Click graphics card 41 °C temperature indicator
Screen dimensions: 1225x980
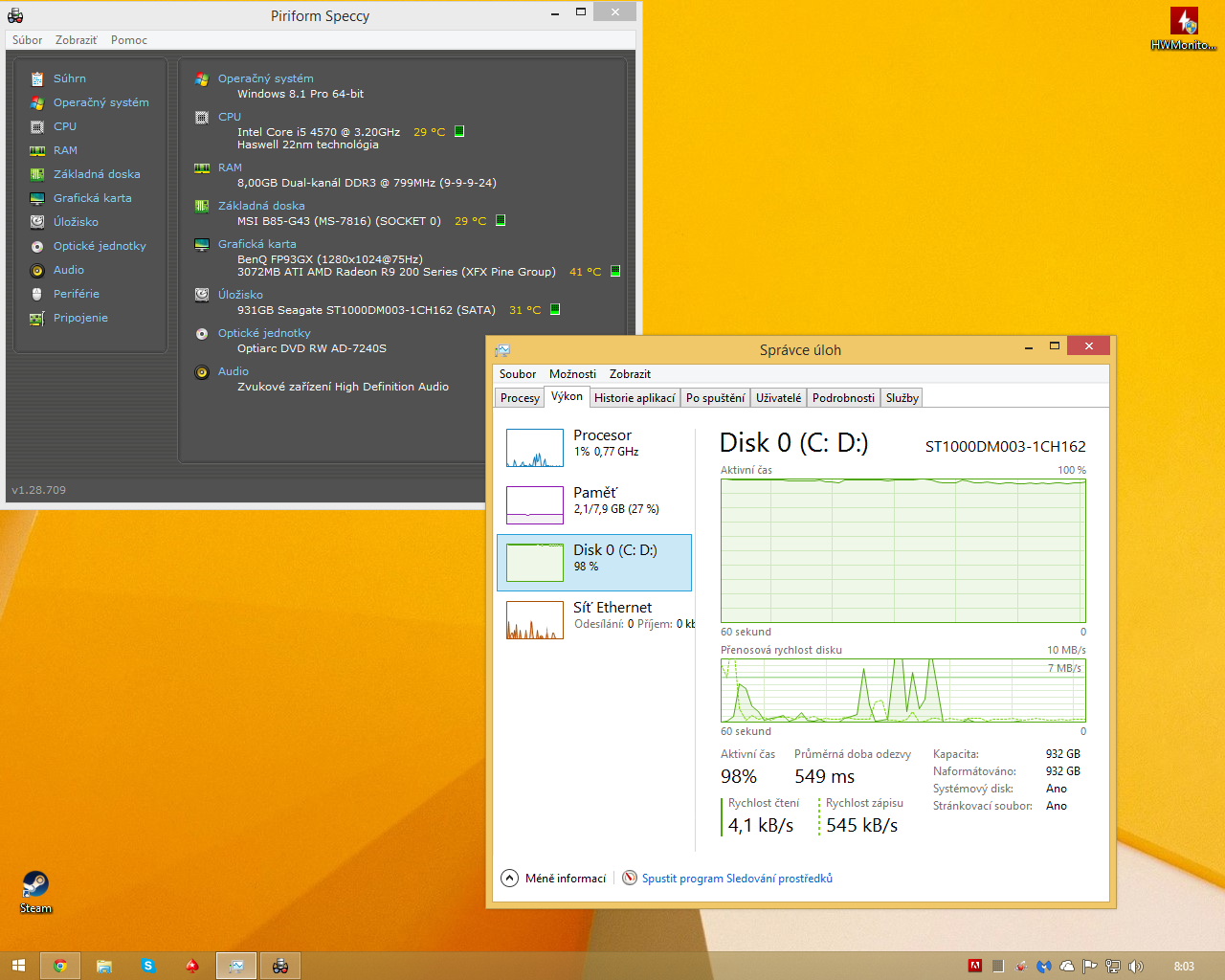615,271
